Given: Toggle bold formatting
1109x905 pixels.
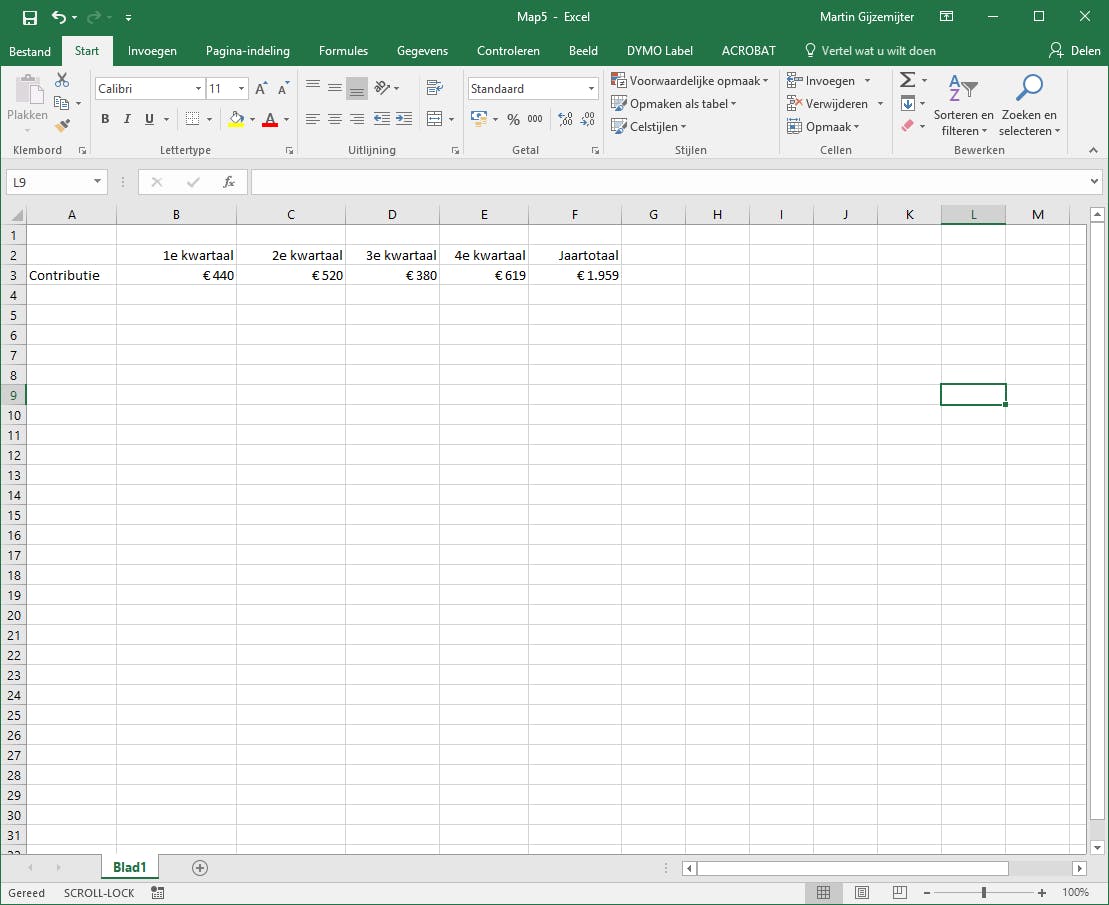Looking at the screenshot, I should tap(105, 119).
